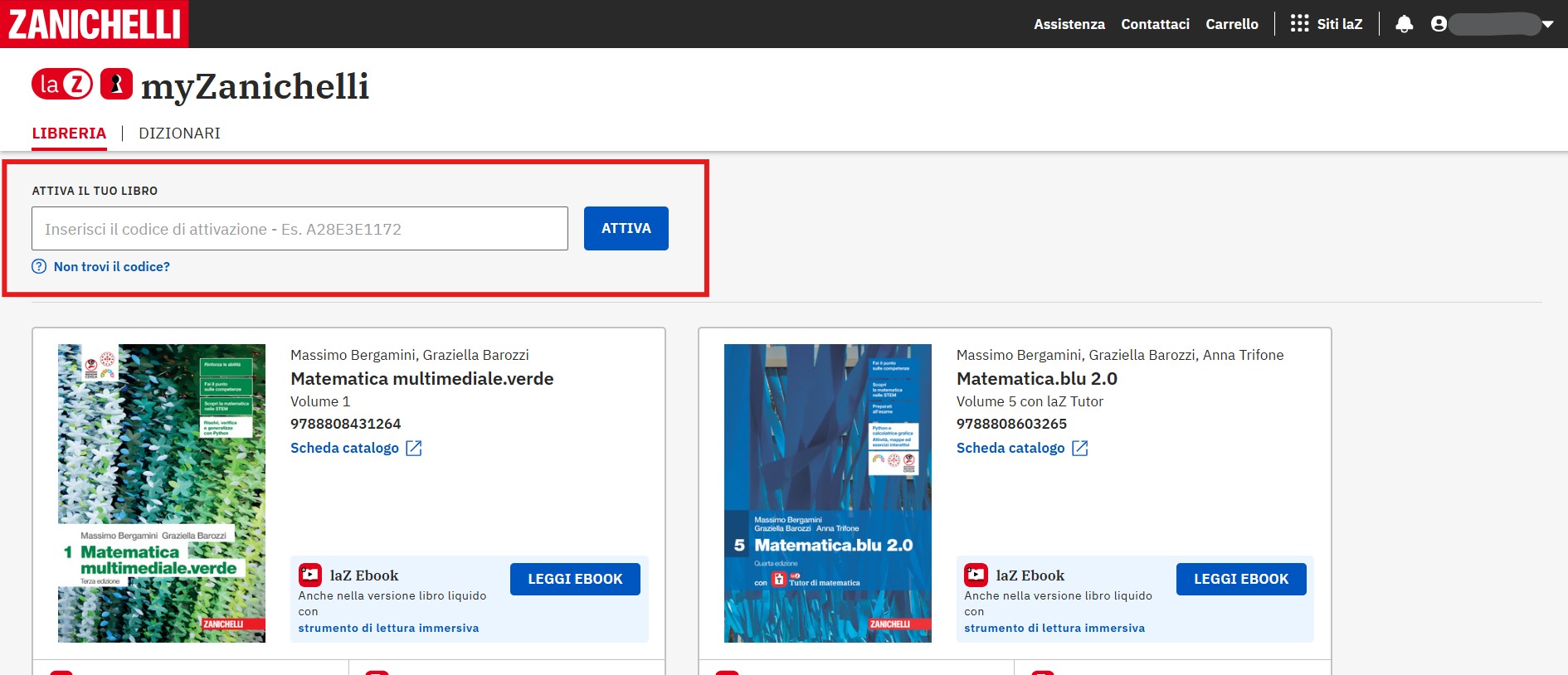Open the Siti laZ grid menu icon
Image resolution: width=1568 pixels, height=675 pixels.
tap(1299, 23)
